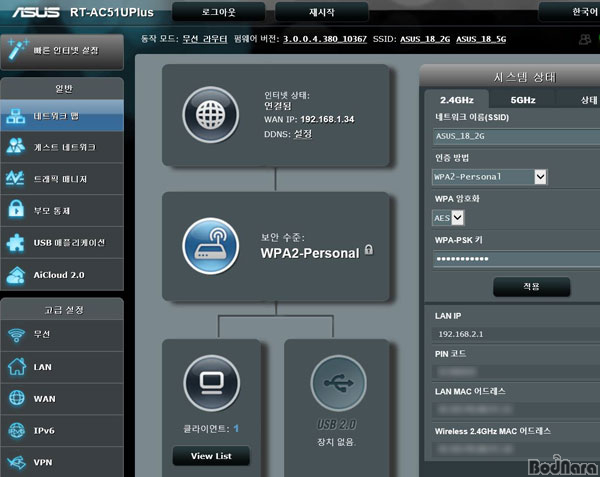
Task: Open firmware version 3.0.0.4.380_10367 link
Action: [325, 39]
